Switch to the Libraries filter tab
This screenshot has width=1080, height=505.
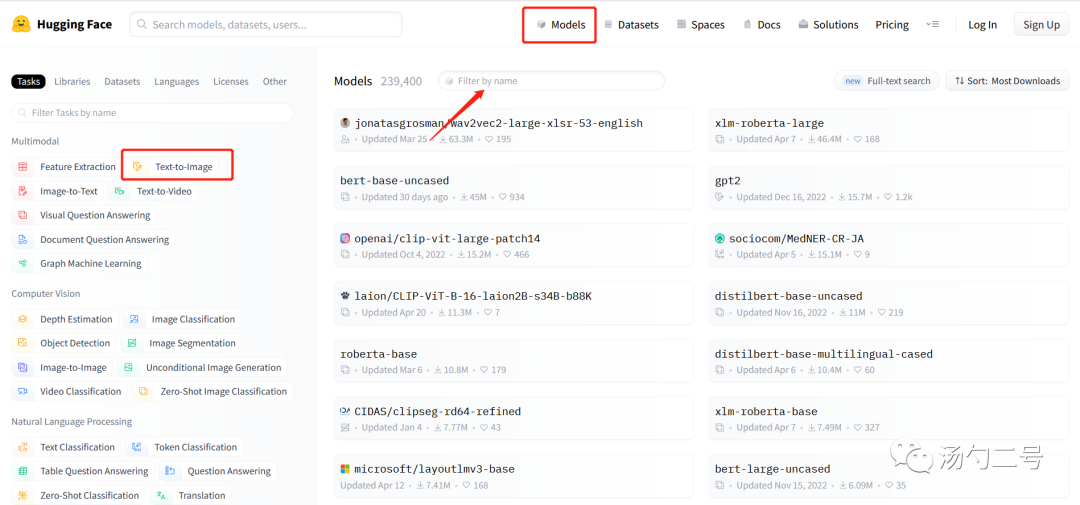[72, 81]
